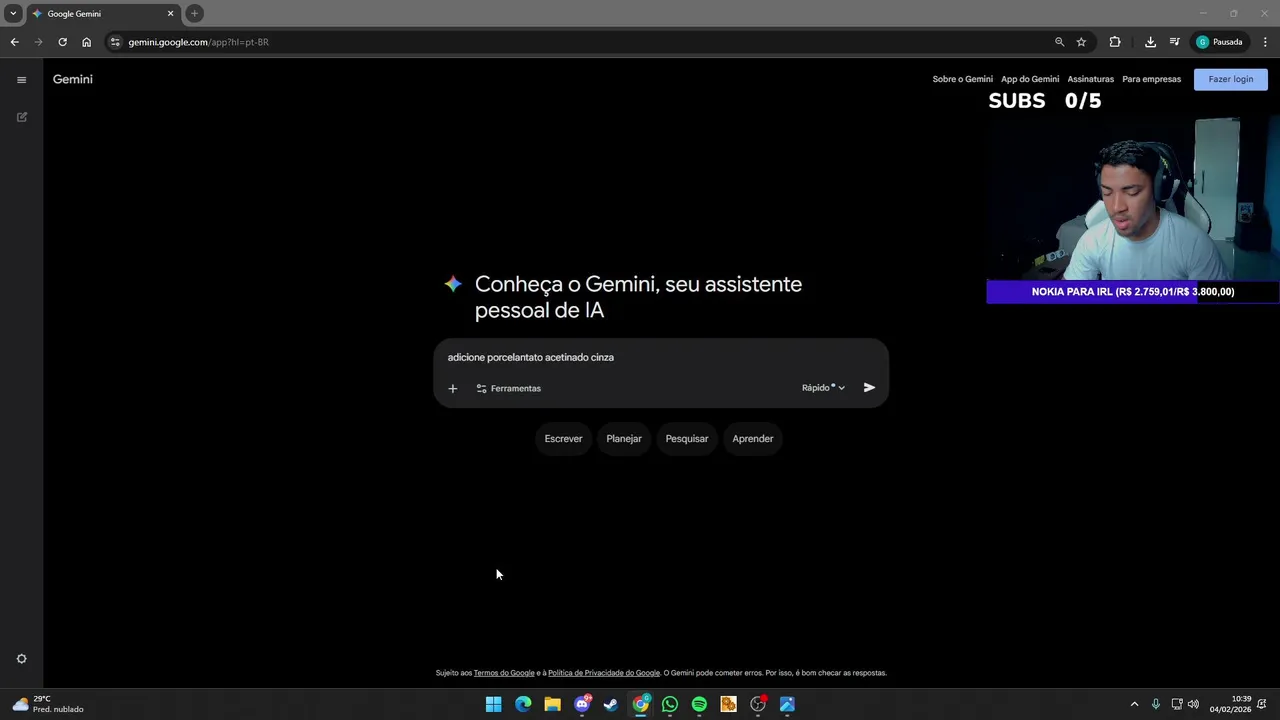Open the orange gears app in taskbar
Screen dimensions: 1280x720
coord(728,704)
